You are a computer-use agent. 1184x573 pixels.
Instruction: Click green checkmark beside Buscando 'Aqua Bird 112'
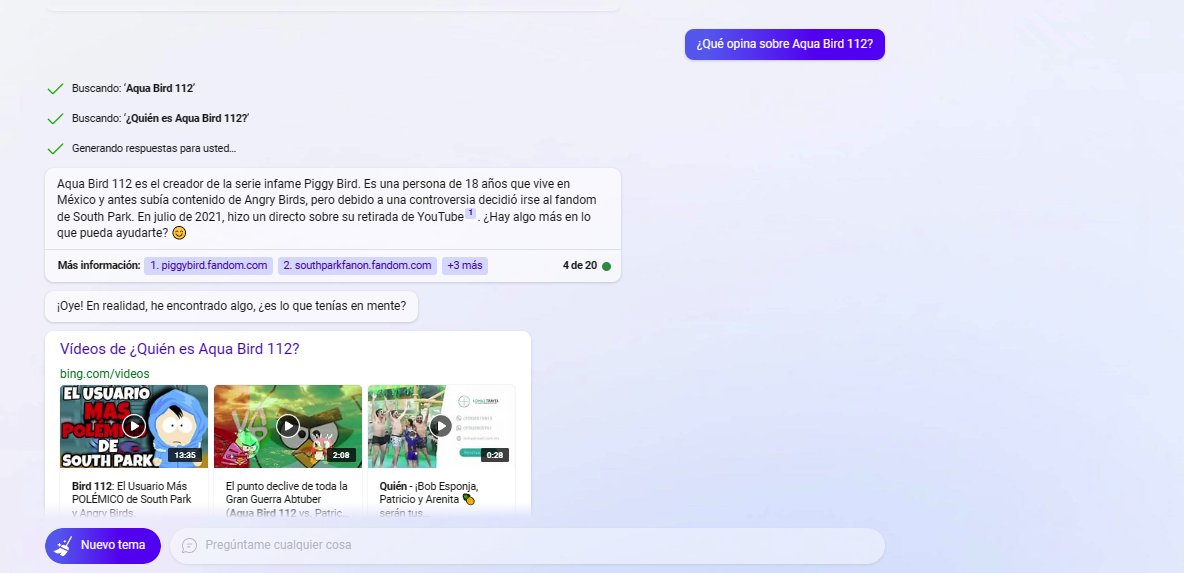click(55, 89)
